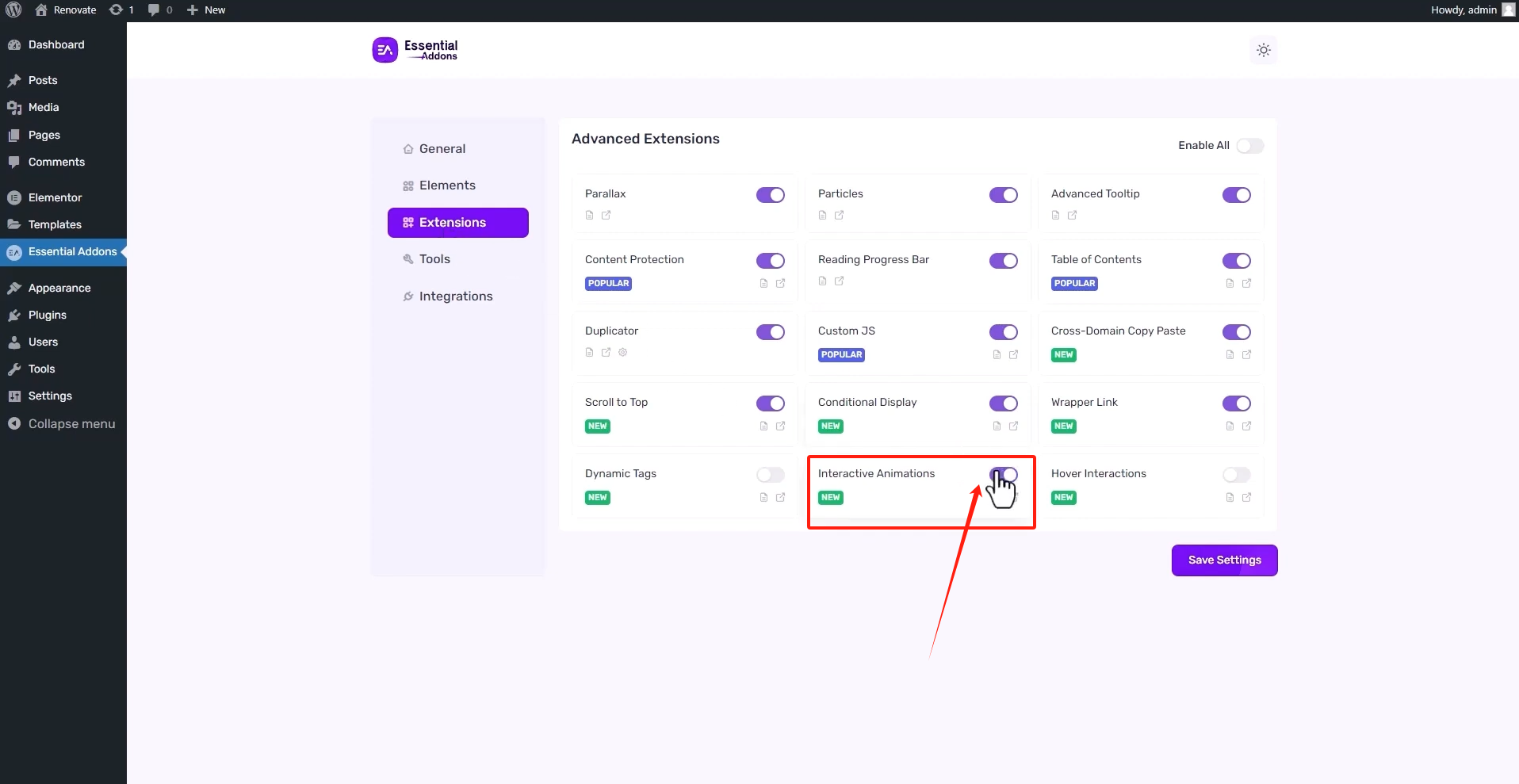The height and width of the screenshot is (784, 1519).
Task: Disable the Content Protection toggle
Action: (770, 261)
